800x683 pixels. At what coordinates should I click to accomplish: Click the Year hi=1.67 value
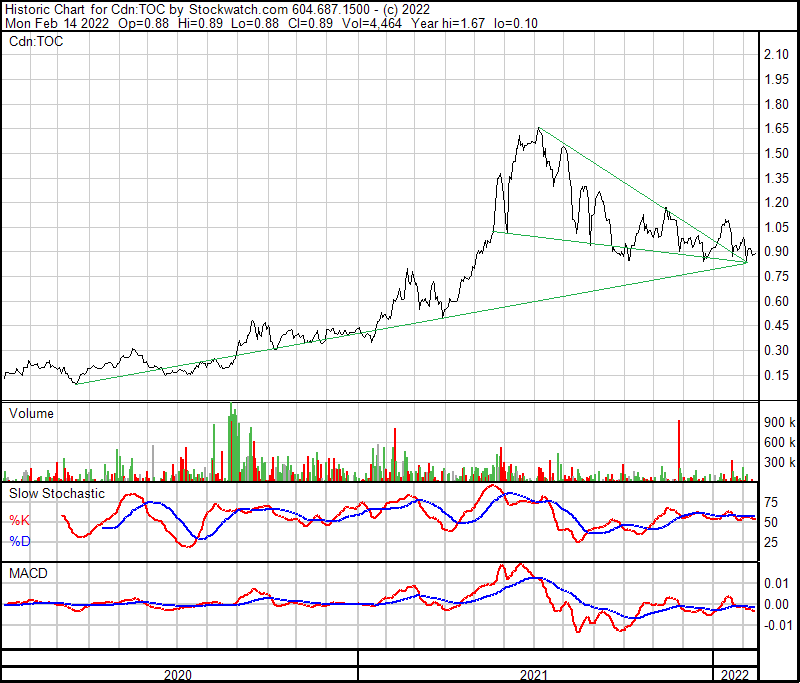[447, 23]
